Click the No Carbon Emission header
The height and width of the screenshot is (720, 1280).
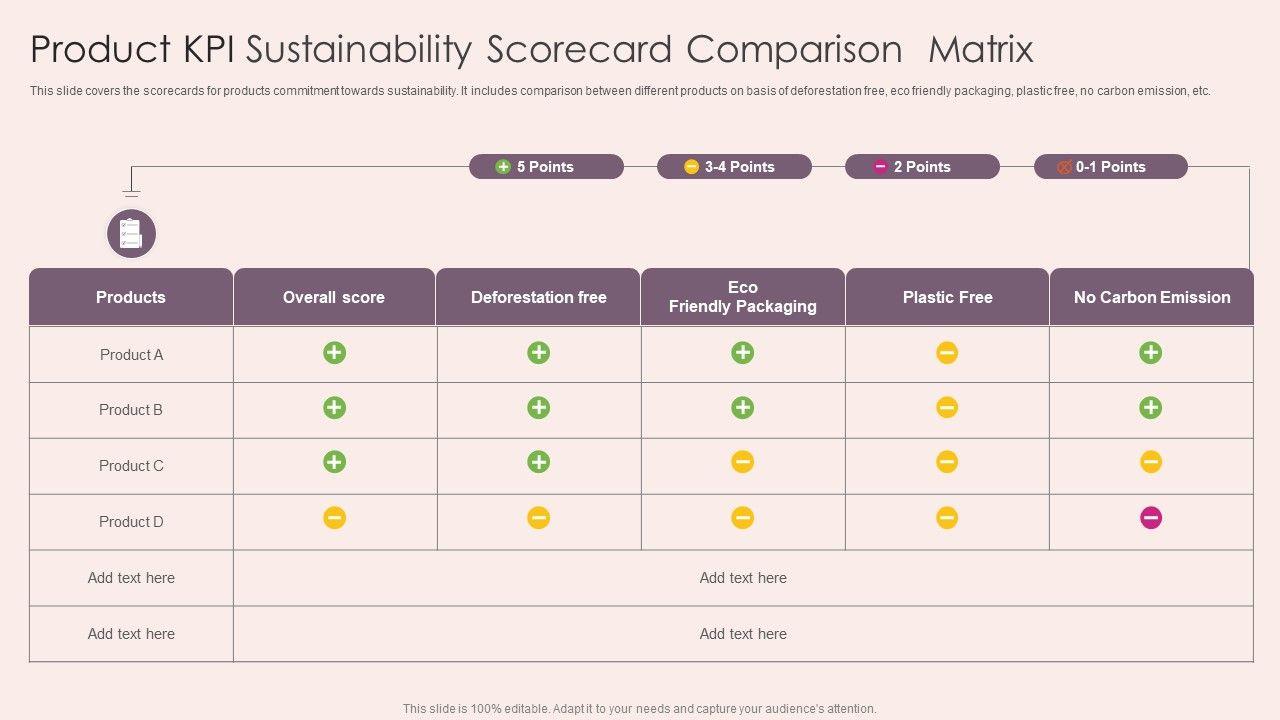coord(1151,297)
